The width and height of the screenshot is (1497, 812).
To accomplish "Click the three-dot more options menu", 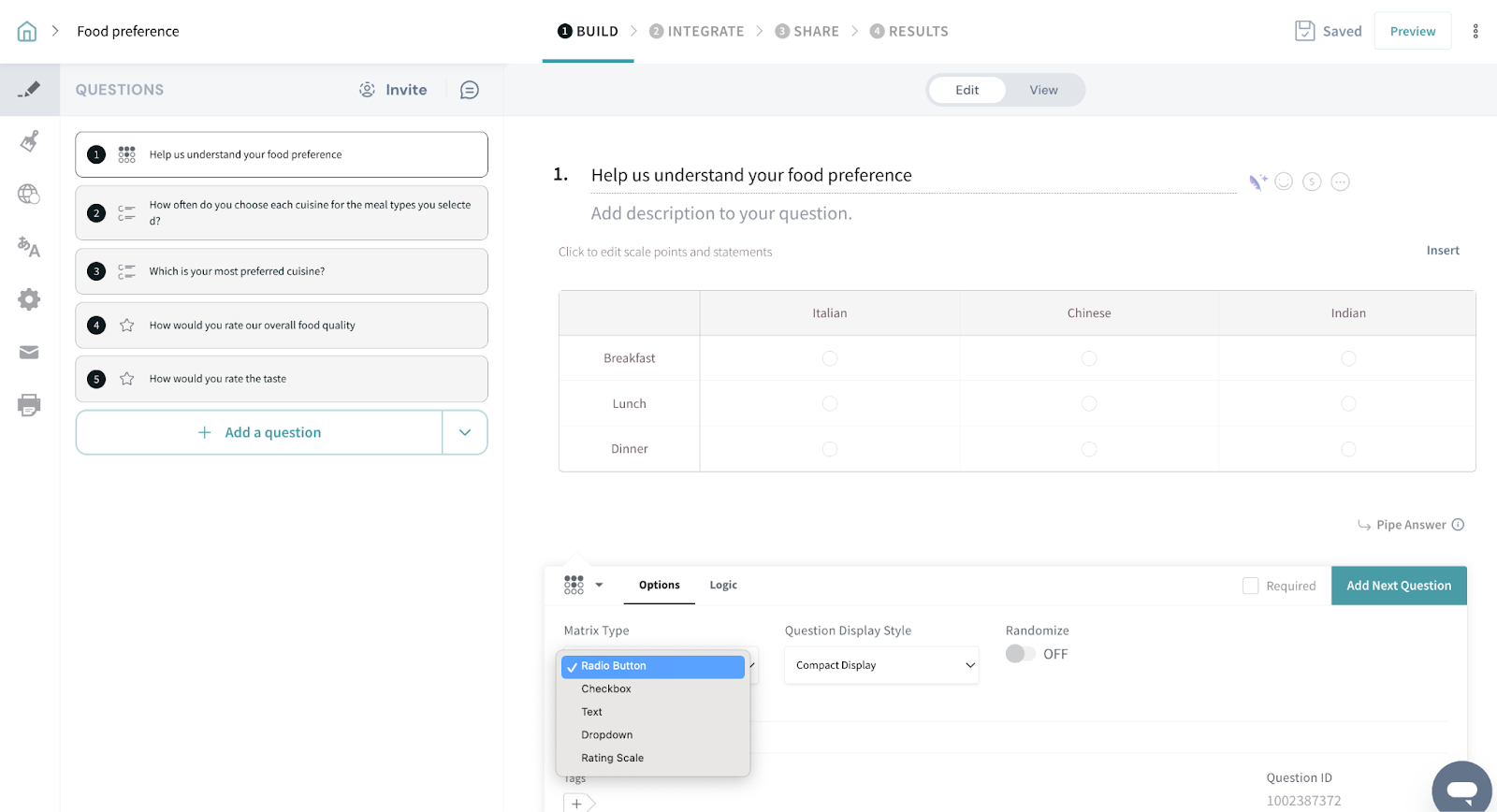I will tap(1475, 32).
